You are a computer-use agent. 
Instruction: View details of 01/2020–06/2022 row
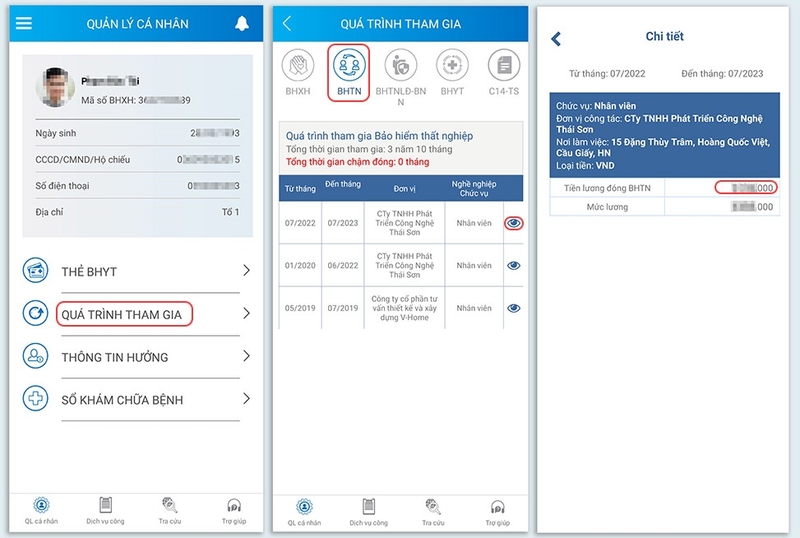[514, 265]
